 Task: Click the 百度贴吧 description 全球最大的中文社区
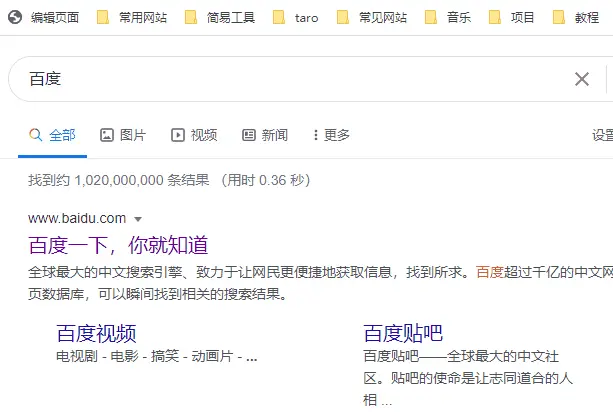[x=468, y=378]
